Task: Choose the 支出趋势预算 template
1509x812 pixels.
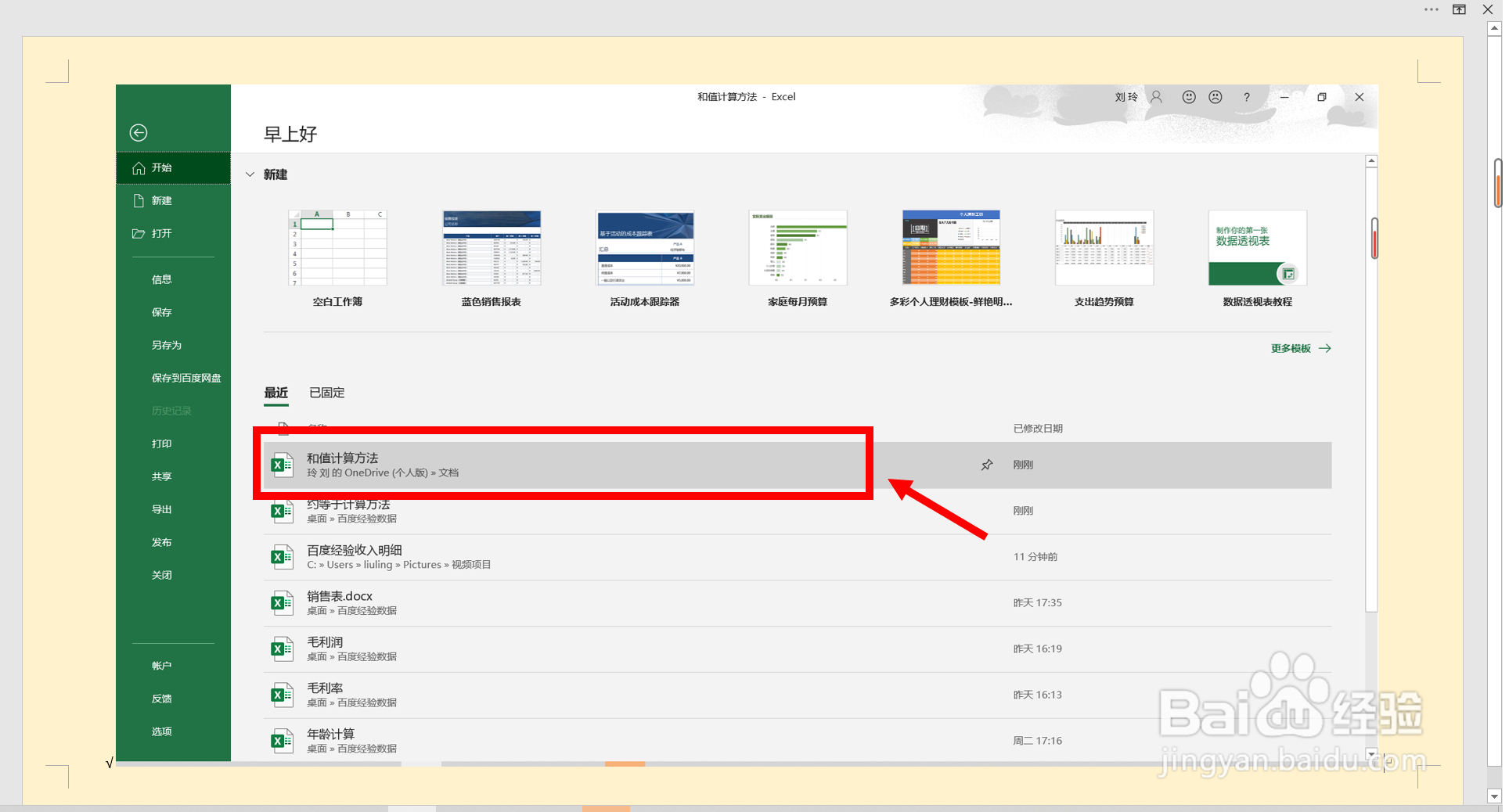Action: [1104, 258]
